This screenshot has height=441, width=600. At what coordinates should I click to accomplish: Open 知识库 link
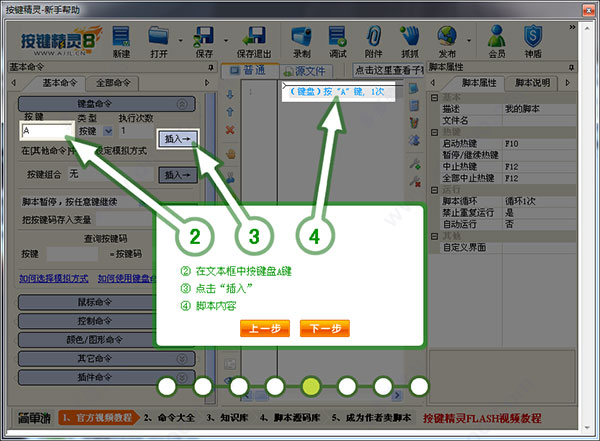click(227, 418)
